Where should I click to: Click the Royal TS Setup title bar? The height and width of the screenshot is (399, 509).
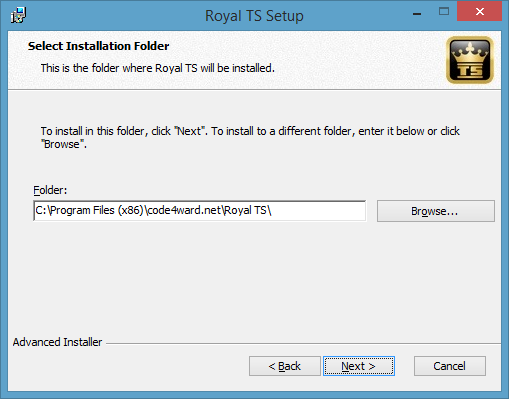254,16
